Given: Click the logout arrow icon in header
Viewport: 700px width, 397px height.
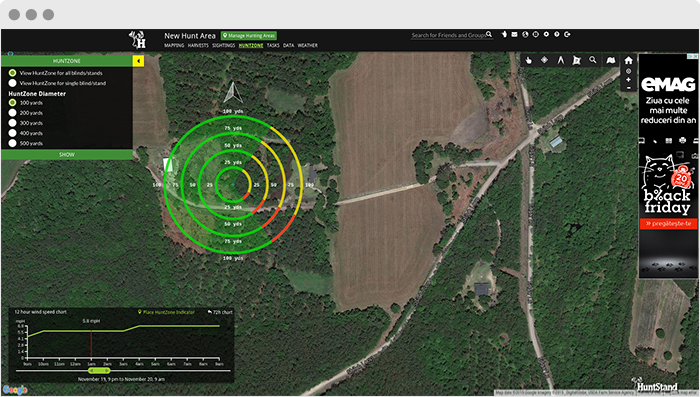Looking at the screenshot, I should point(567,34).
